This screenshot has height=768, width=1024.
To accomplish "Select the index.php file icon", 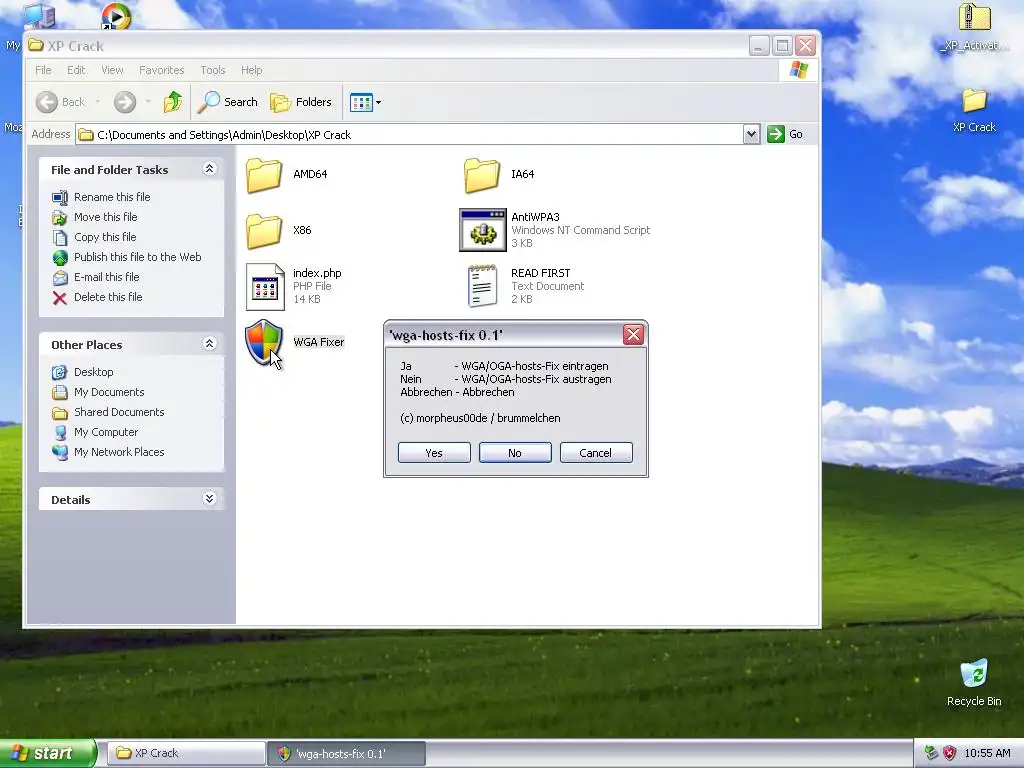I will [265, 286].
